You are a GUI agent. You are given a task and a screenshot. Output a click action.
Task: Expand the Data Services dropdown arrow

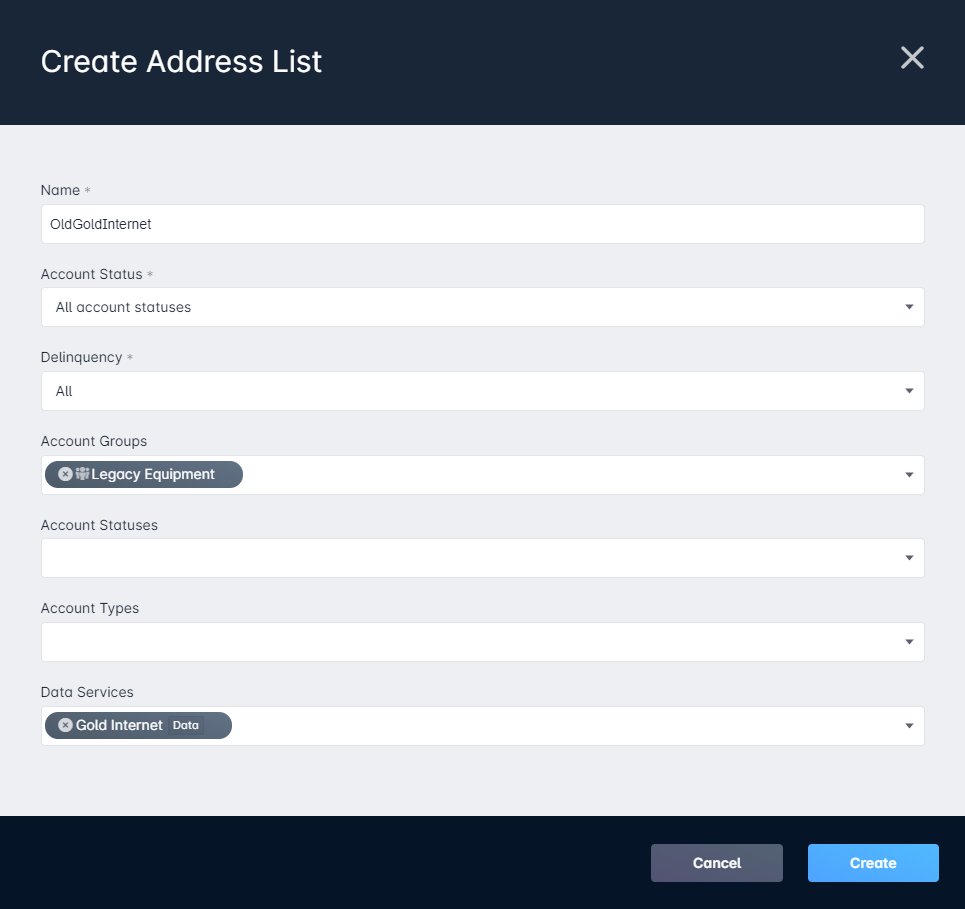pyautogui.click(x=909, y=726)
